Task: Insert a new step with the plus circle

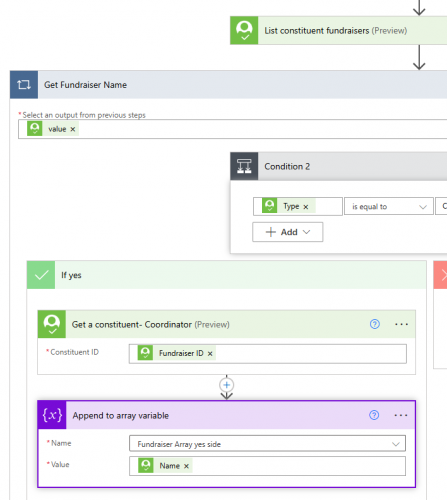Action: (x=227, y=385)
